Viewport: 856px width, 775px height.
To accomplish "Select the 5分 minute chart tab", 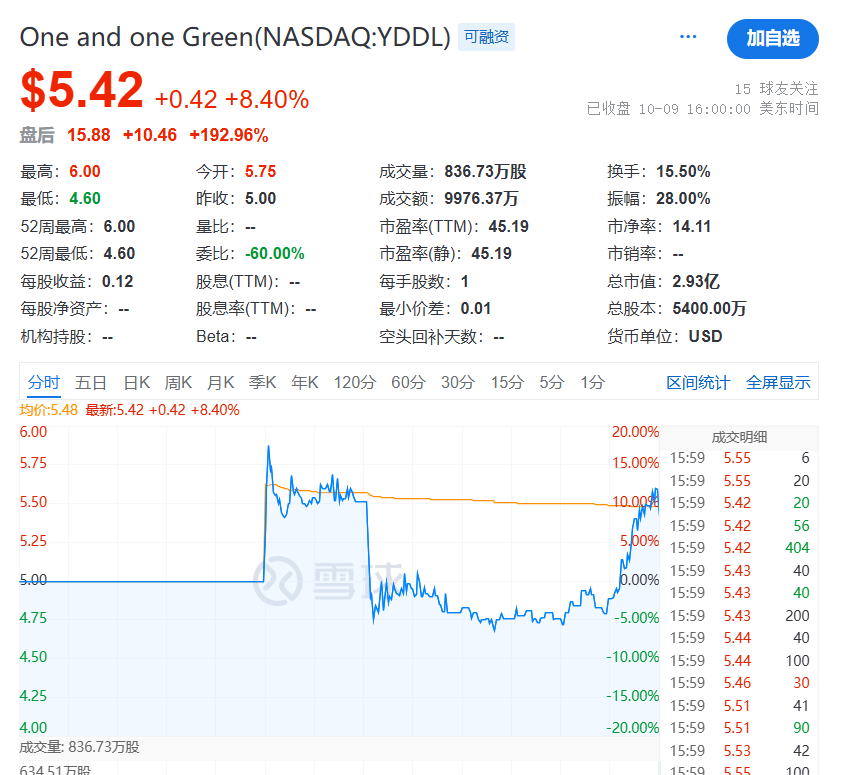I will point(552,382).
